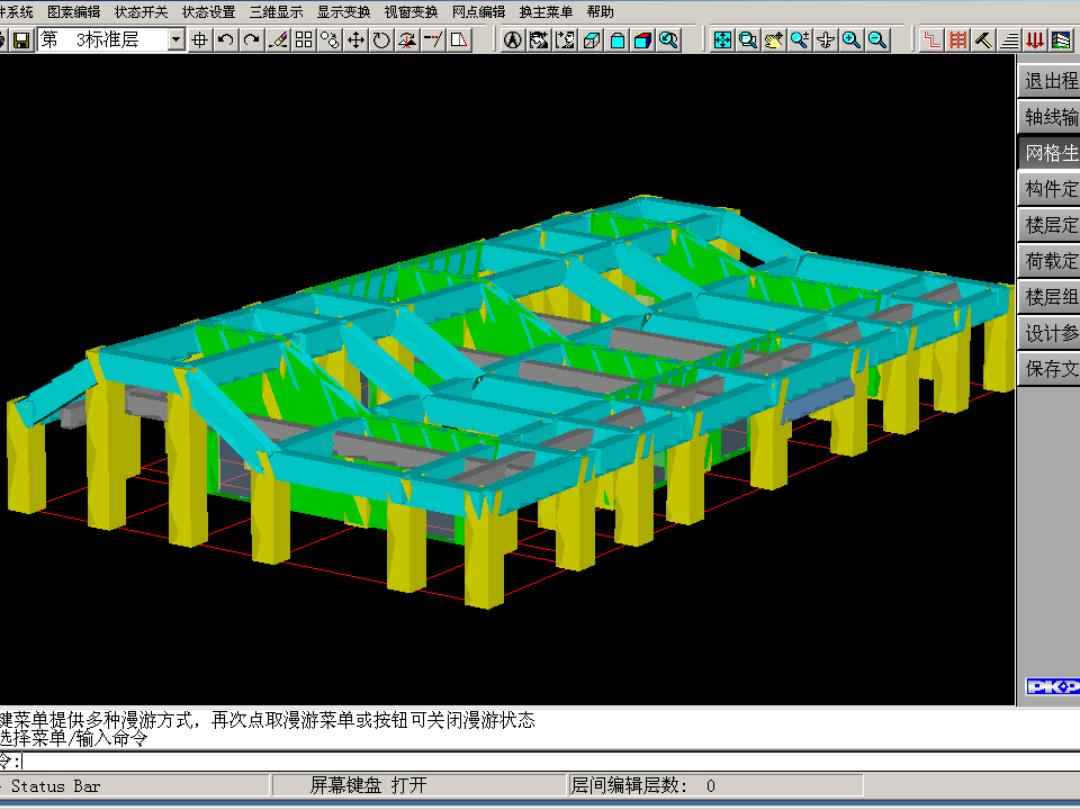Toggle the solid shaded cube display
The image size is (1080, 810).
tap(643, 40)
